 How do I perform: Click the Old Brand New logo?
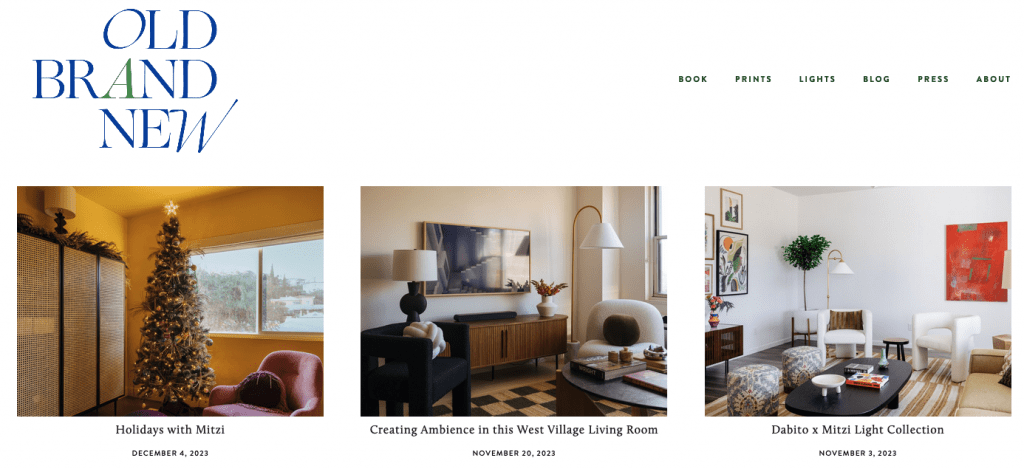(x=135, y=81)
